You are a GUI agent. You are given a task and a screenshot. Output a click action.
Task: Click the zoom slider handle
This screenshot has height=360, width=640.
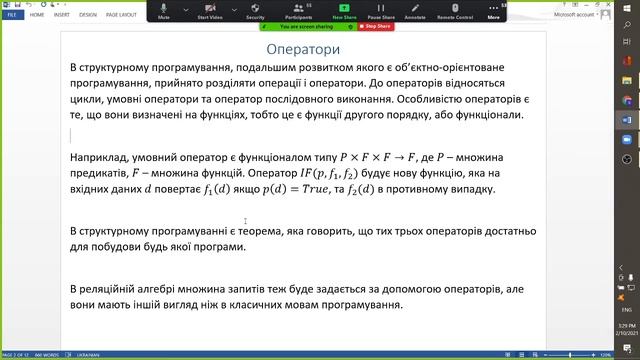[570, 355]
